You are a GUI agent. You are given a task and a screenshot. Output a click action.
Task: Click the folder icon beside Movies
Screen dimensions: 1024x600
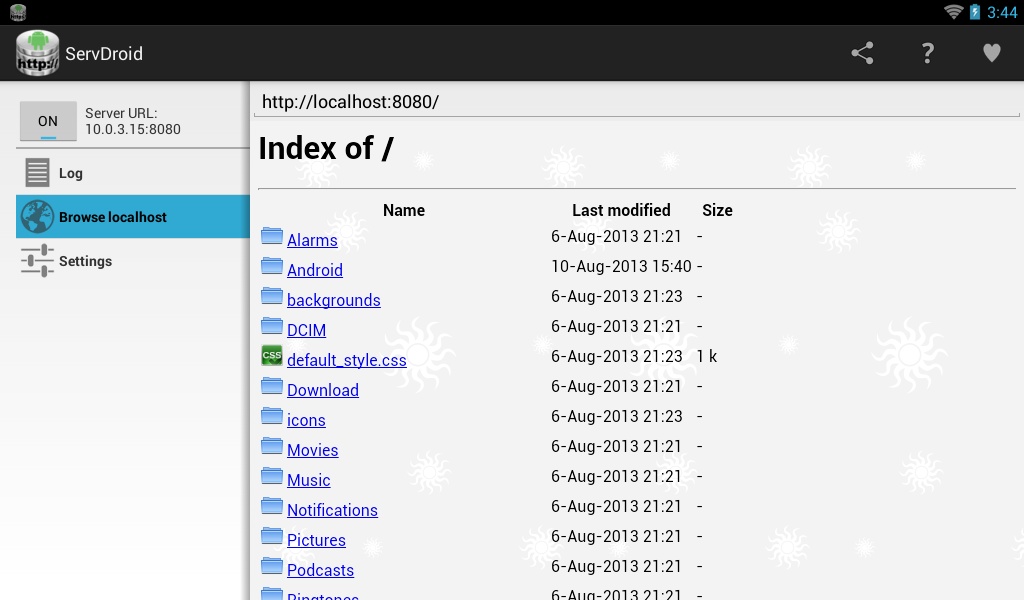pyautogui.click(x=272, y=446)
